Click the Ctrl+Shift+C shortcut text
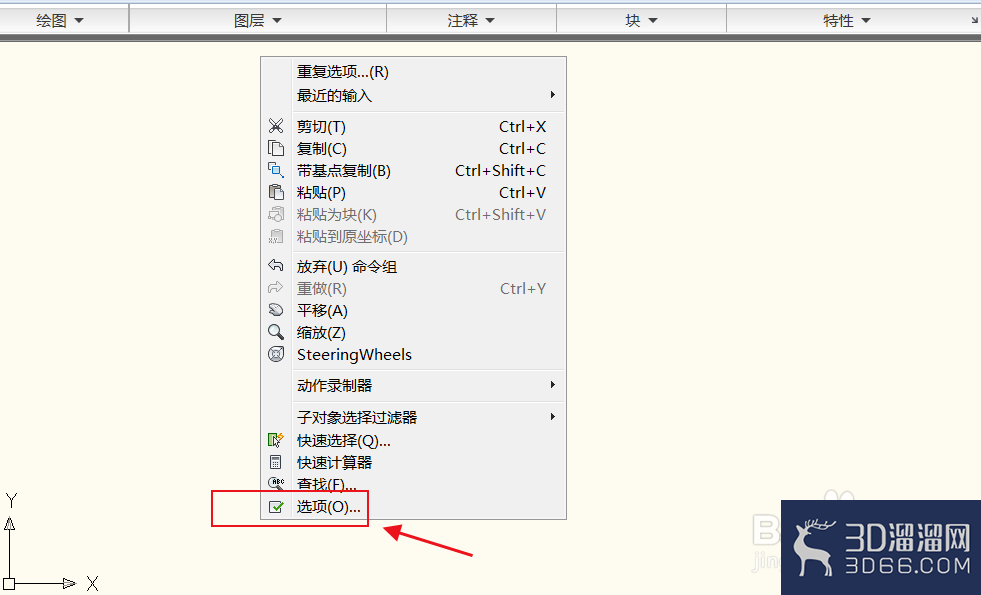Image resolution: width=981 pixels, height=595 pixels. pyautogui.click(x=501, y=171)
